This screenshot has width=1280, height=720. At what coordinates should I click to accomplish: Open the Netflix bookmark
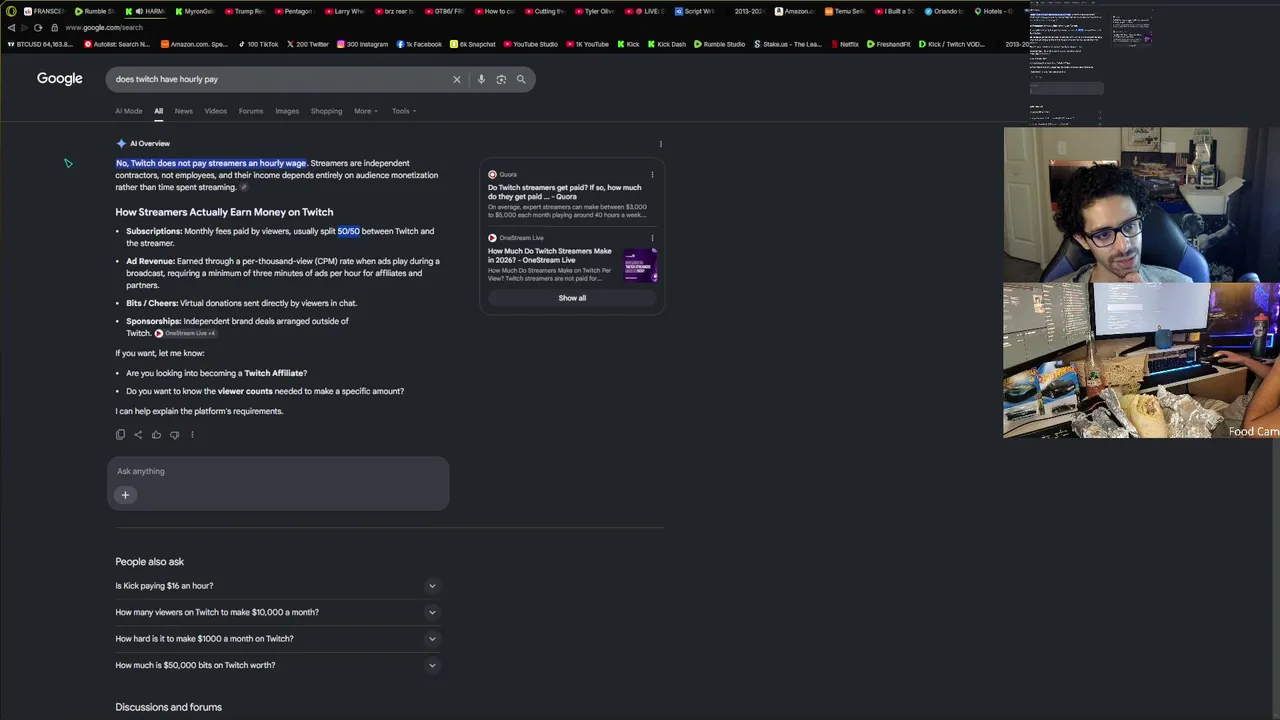click(844, 44)
